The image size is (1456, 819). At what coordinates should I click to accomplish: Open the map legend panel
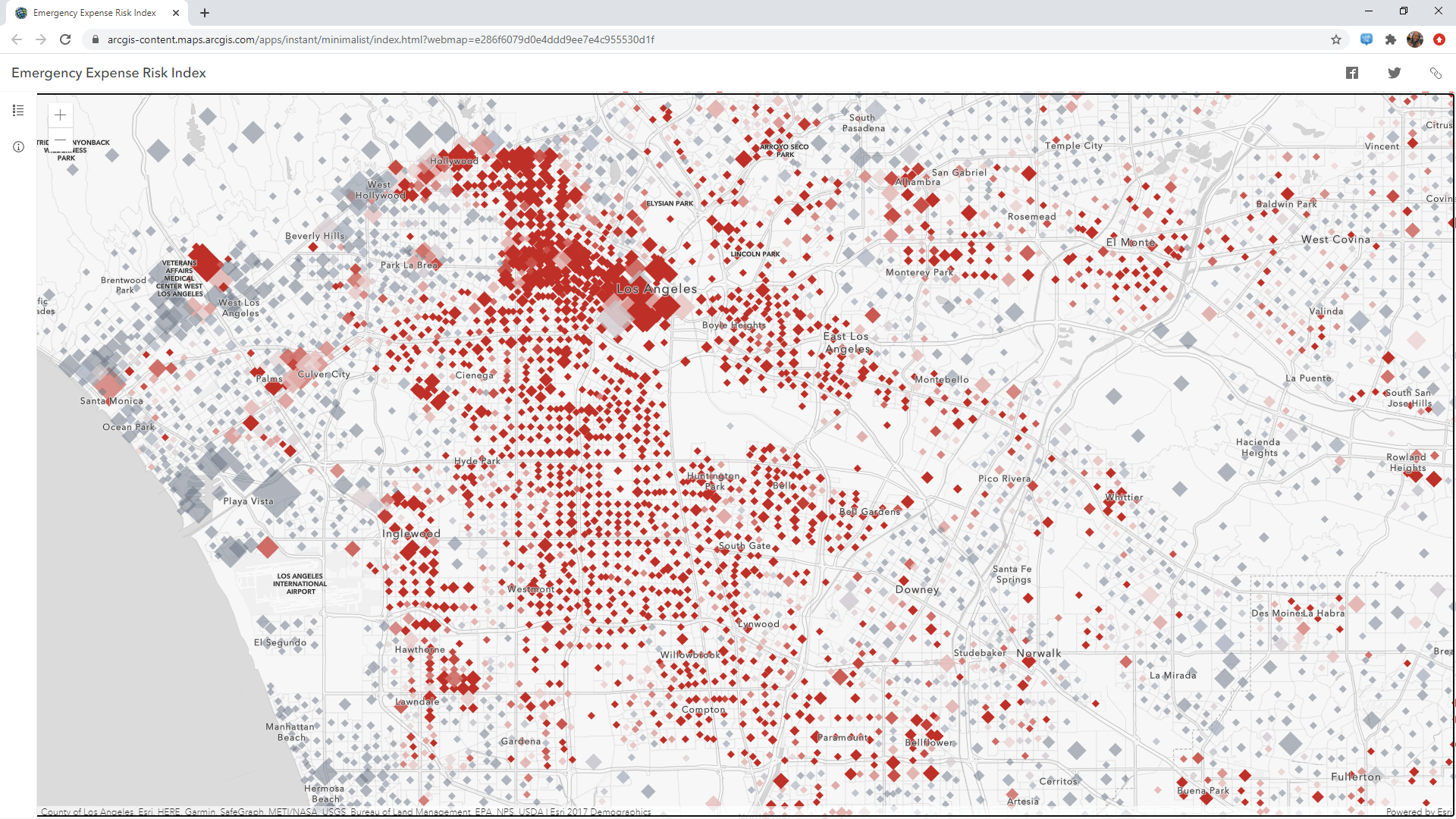[18, 111]
